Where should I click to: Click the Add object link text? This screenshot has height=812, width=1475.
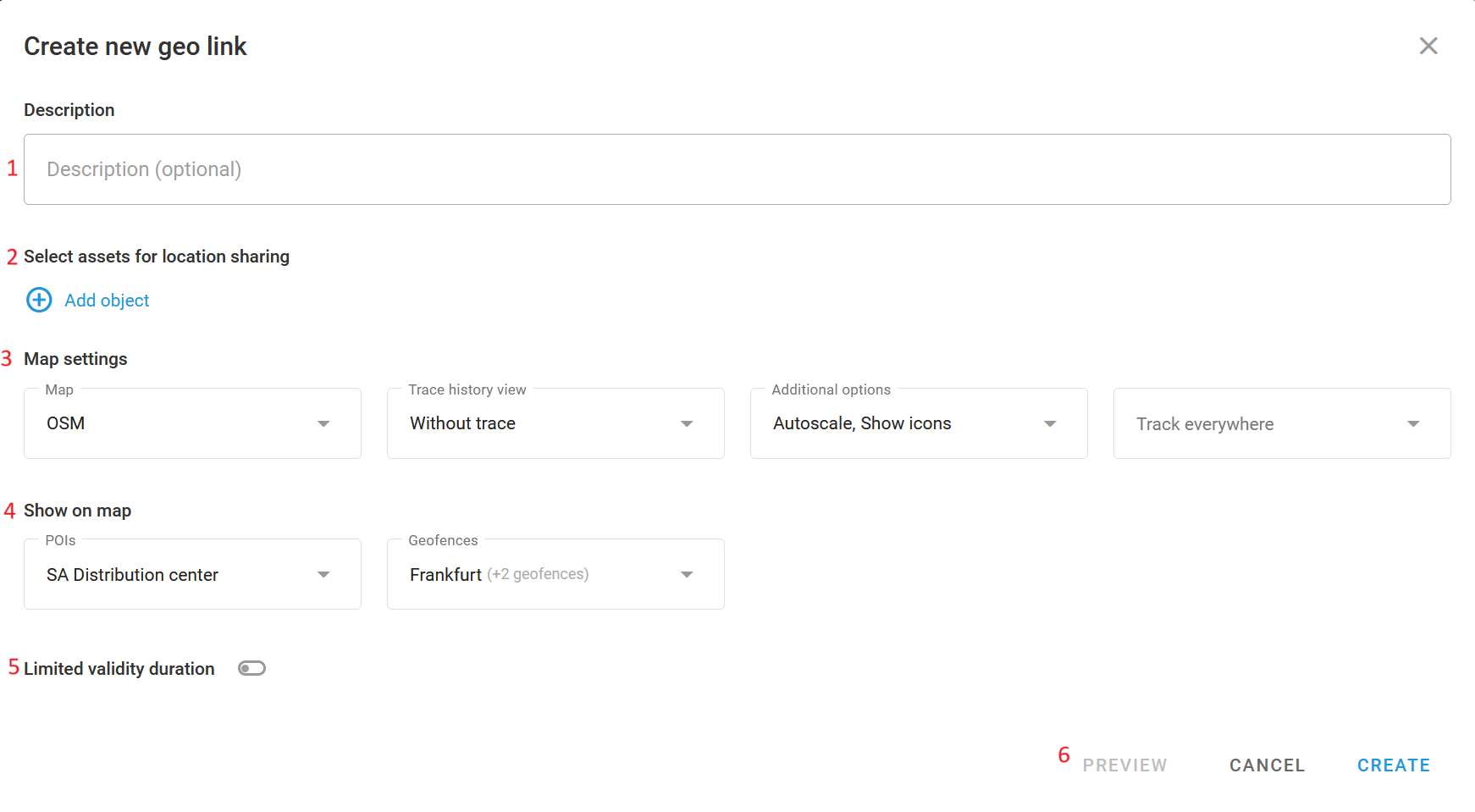tap(107, 301)
